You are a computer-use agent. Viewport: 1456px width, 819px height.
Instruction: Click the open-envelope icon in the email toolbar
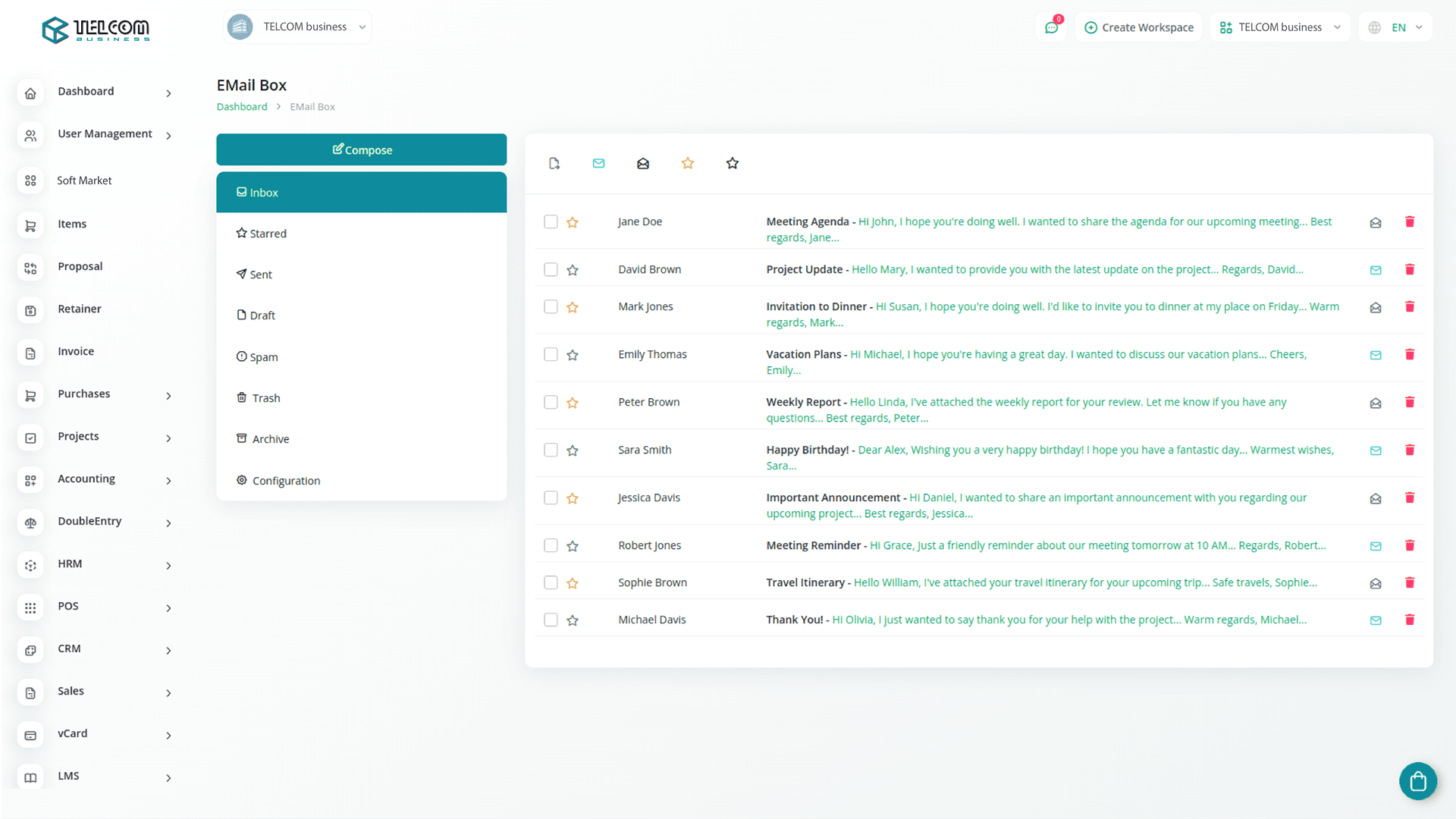(x=643, y=164)
